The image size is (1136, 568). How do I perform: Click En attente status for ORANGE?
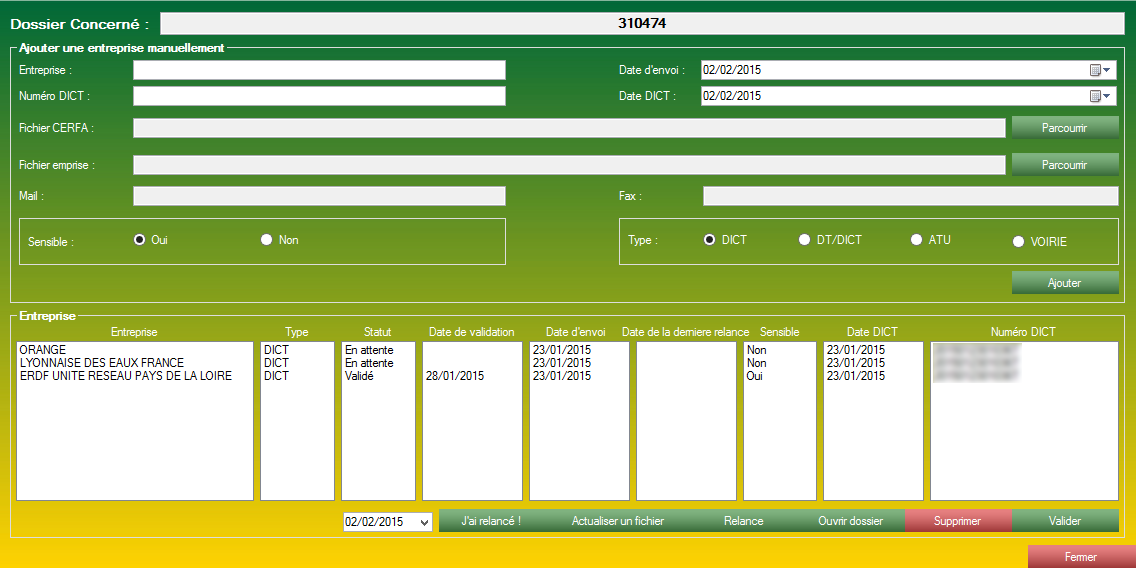369,350
